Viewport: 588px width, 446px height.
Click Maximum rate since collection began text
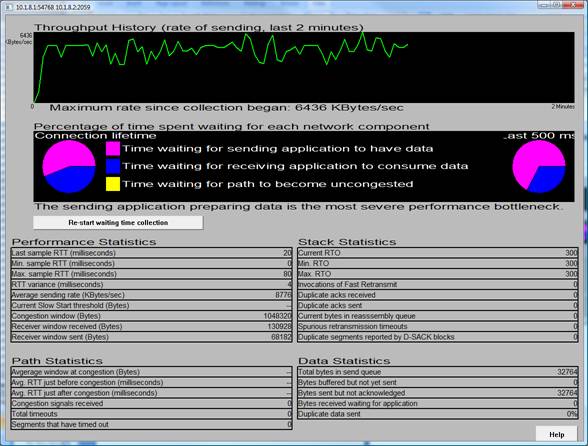(226, 108)
